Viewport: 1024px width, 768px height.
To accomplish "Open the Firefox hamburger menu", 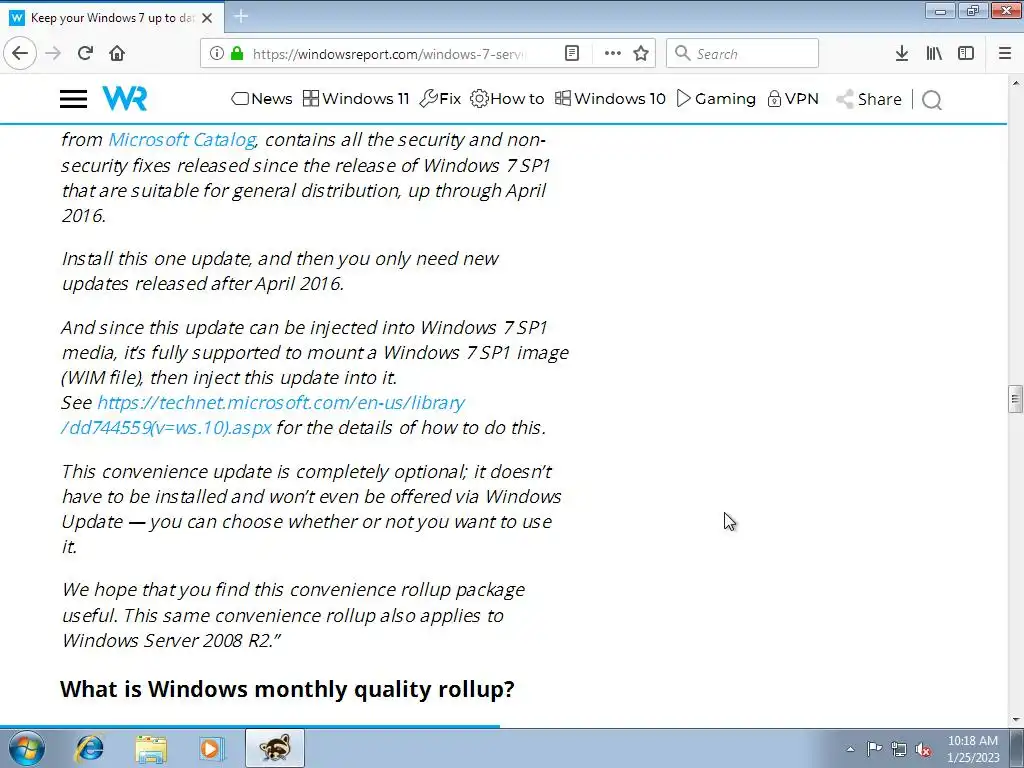I will coord(1005,53).
